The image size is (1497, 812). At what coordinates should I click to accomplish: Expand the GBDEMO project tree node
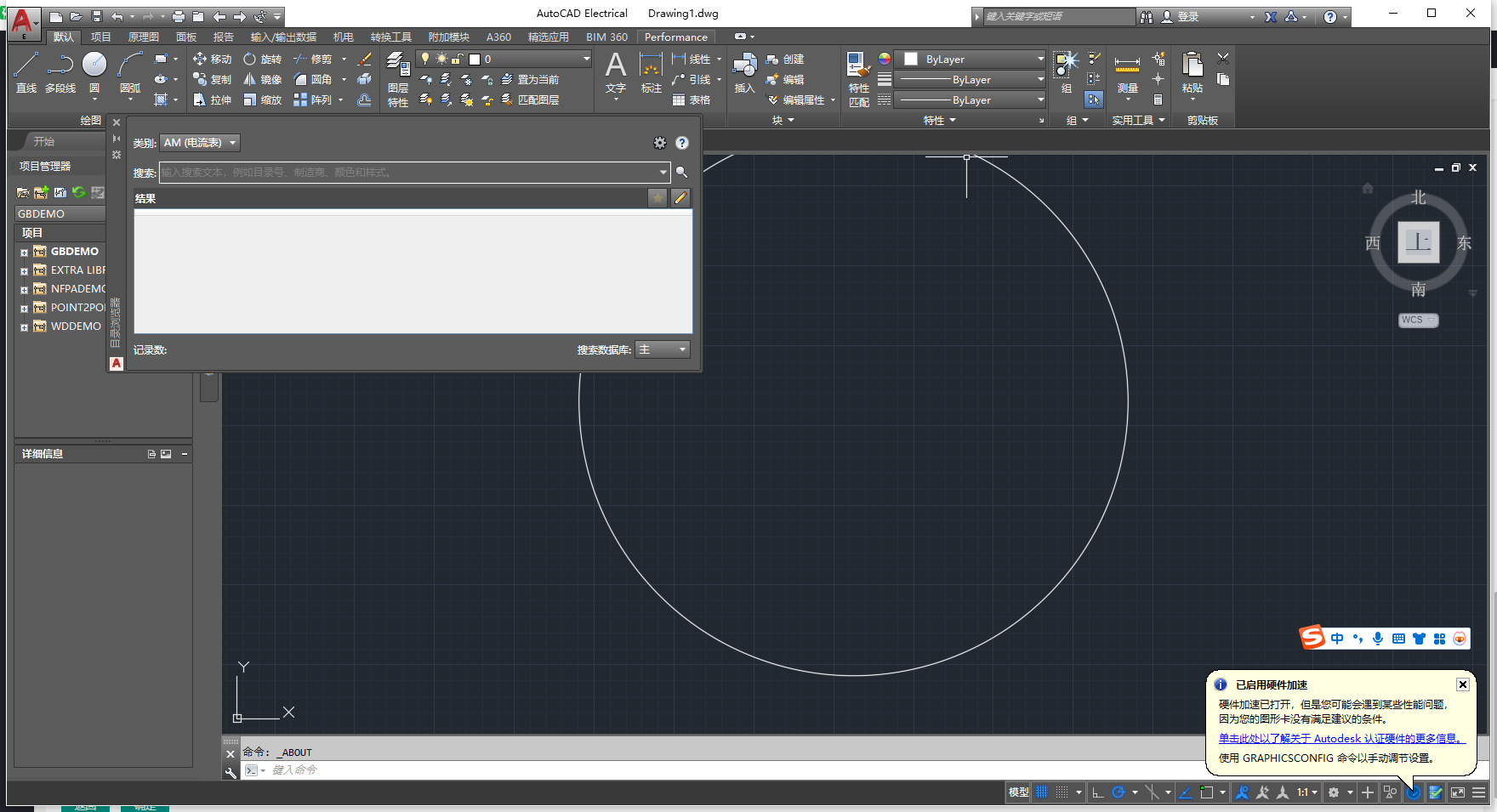24,253
